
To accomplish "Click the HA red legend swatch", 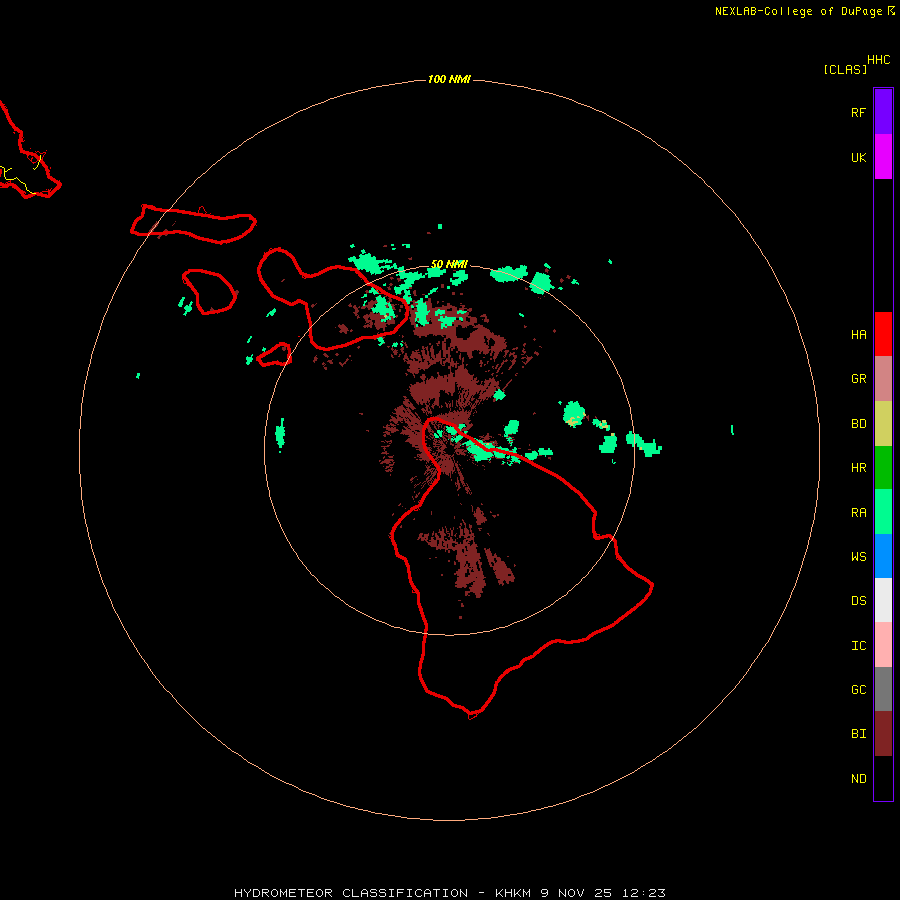I will (883, 334).
